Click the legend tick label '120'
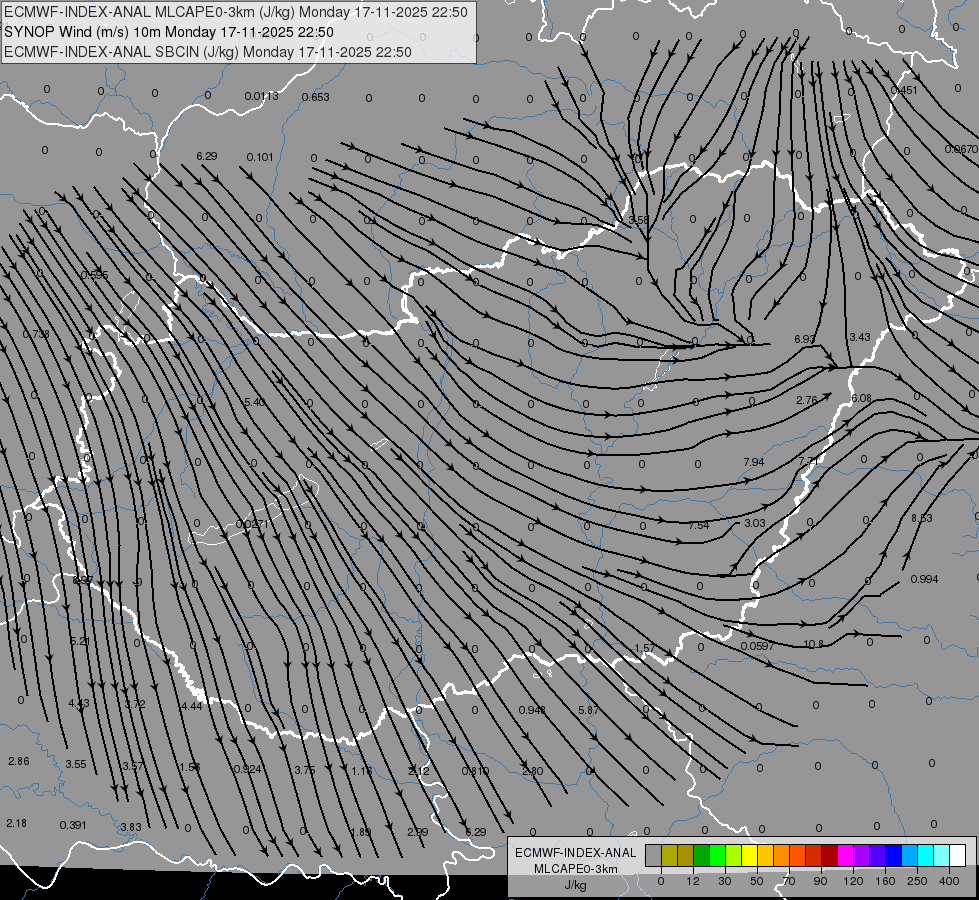This screenshot has height=900, width=979. 853,881
